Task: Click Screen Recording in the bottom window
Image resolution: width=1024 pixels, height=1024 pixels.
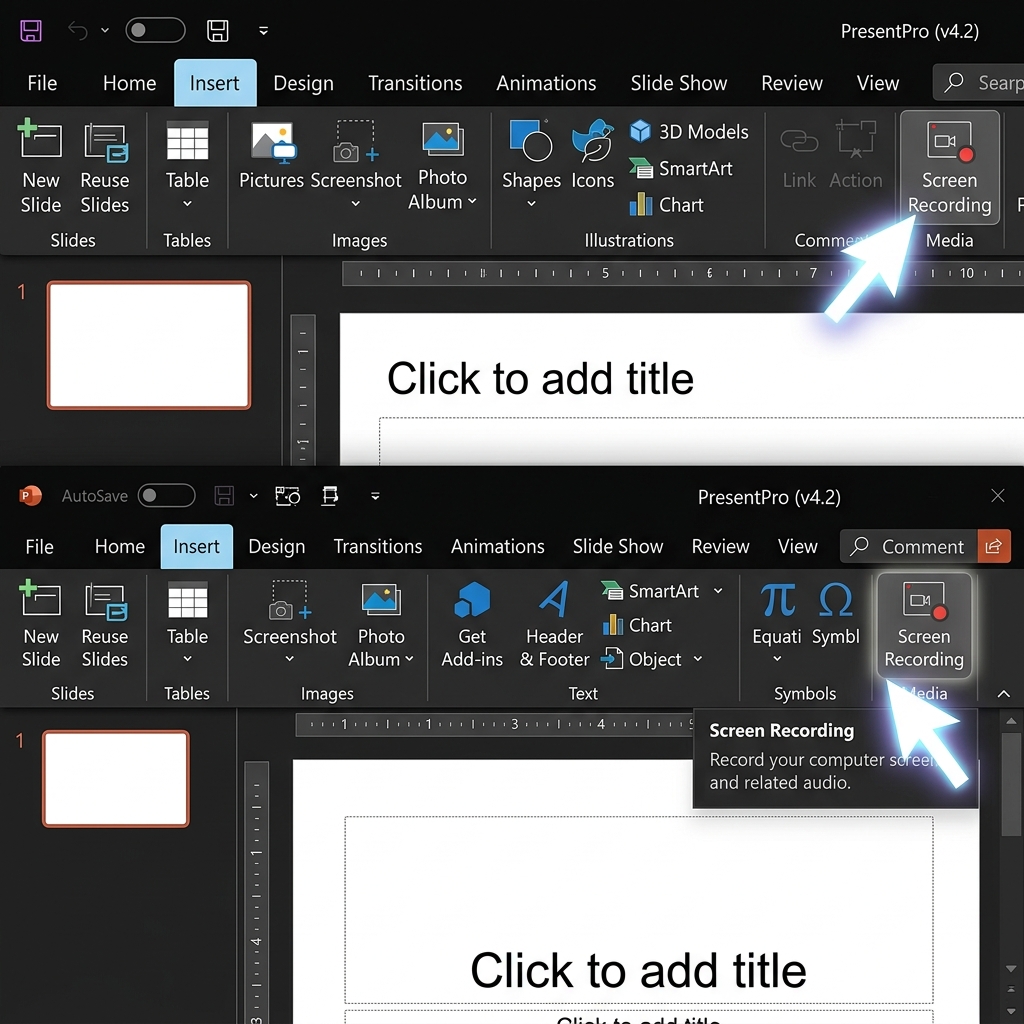Action: coord(923,625)
